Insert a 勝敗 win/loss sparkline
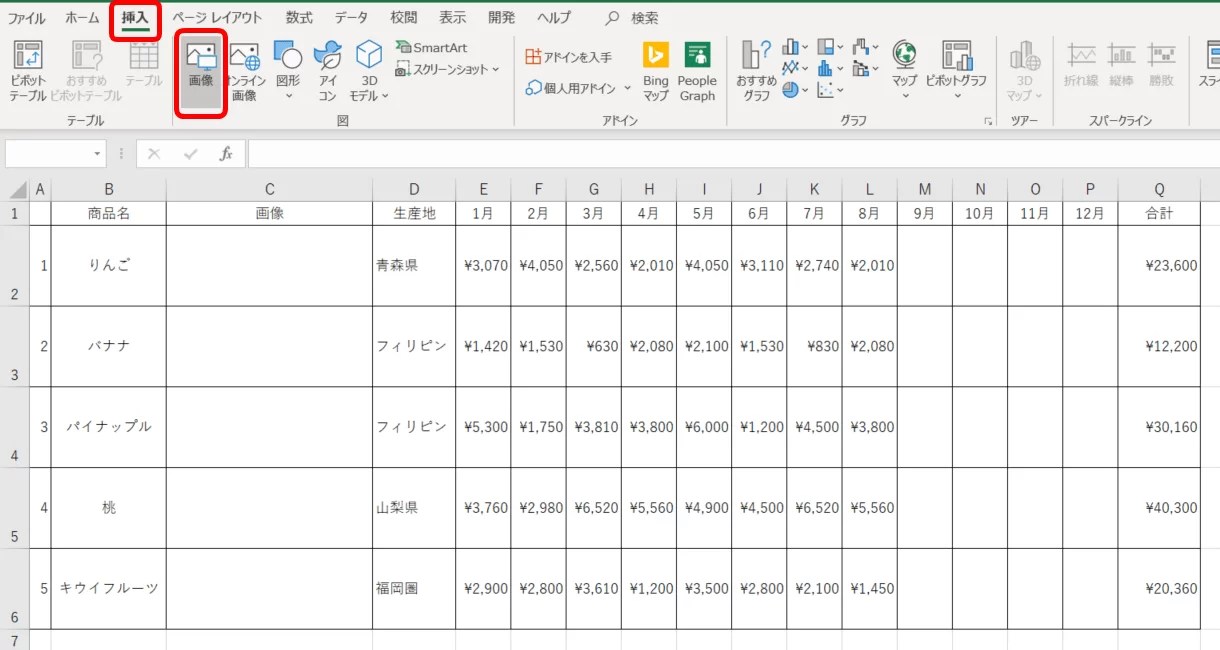Screen dimensions: 1220x650 click(x=1161, y=65)
